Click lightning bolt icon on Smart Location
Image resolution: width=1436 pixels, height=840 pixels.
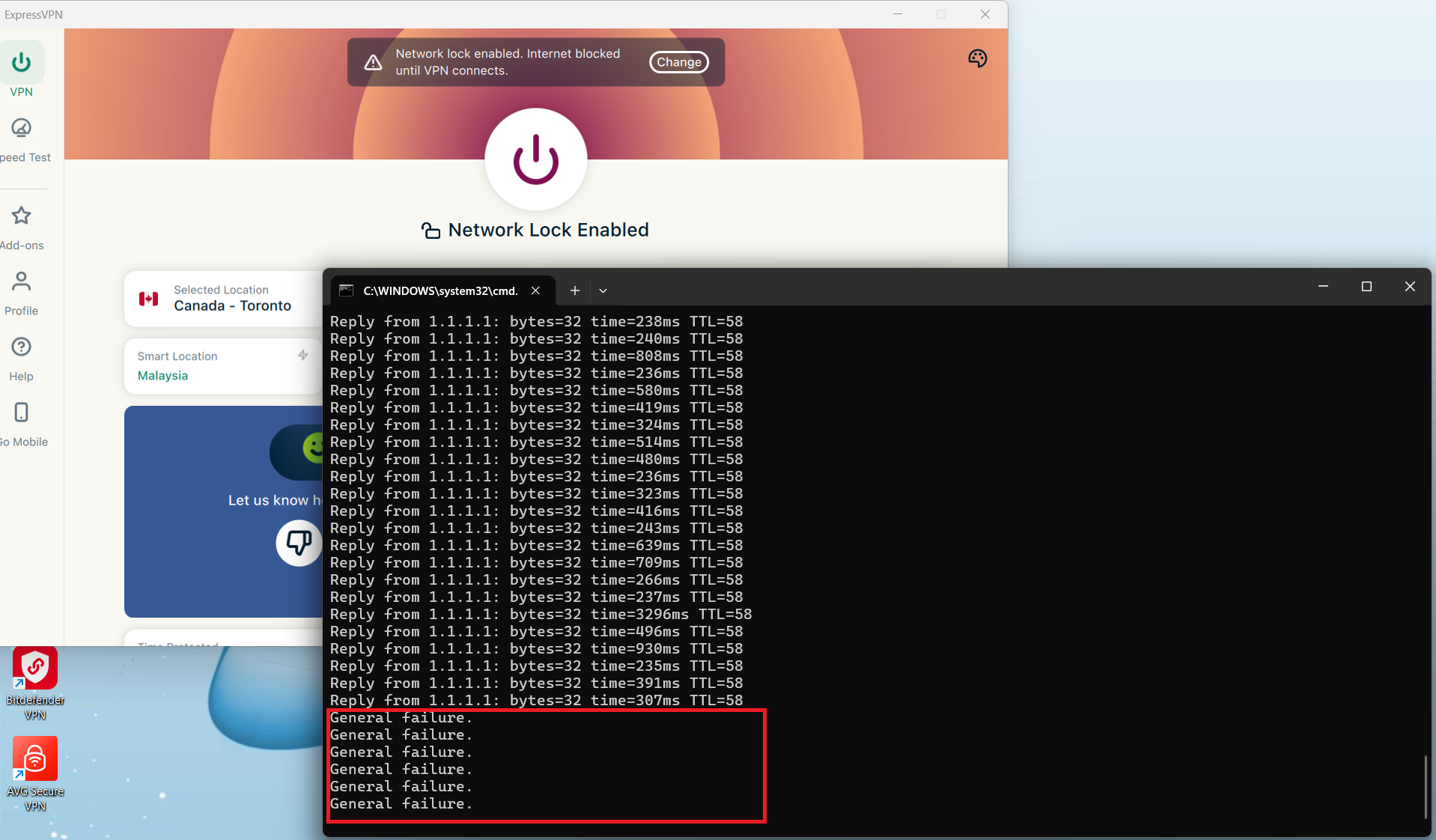302,355
